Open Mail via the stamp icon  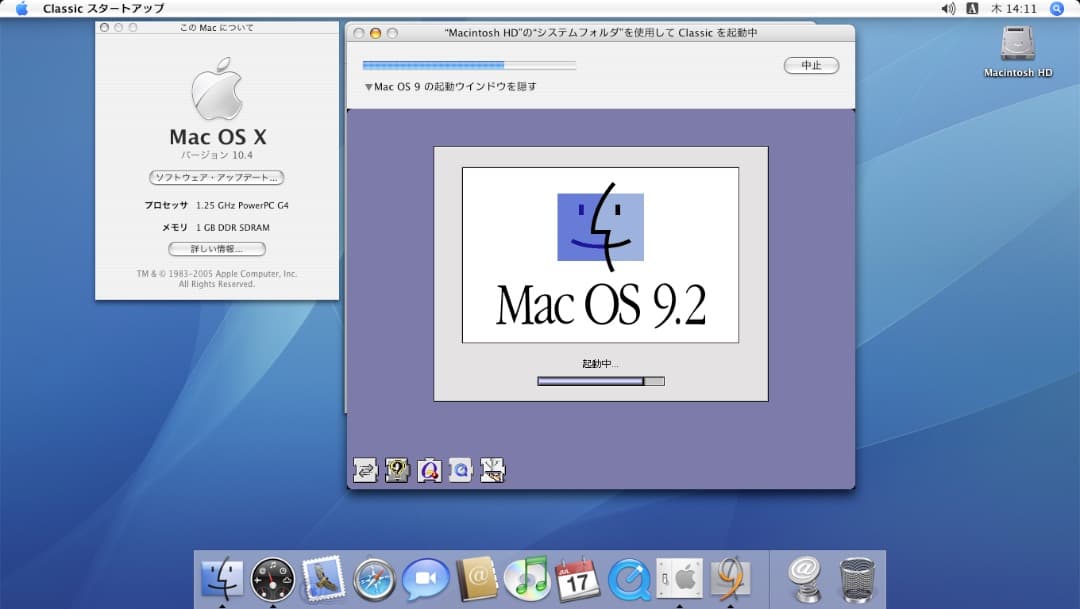point(323,578)
